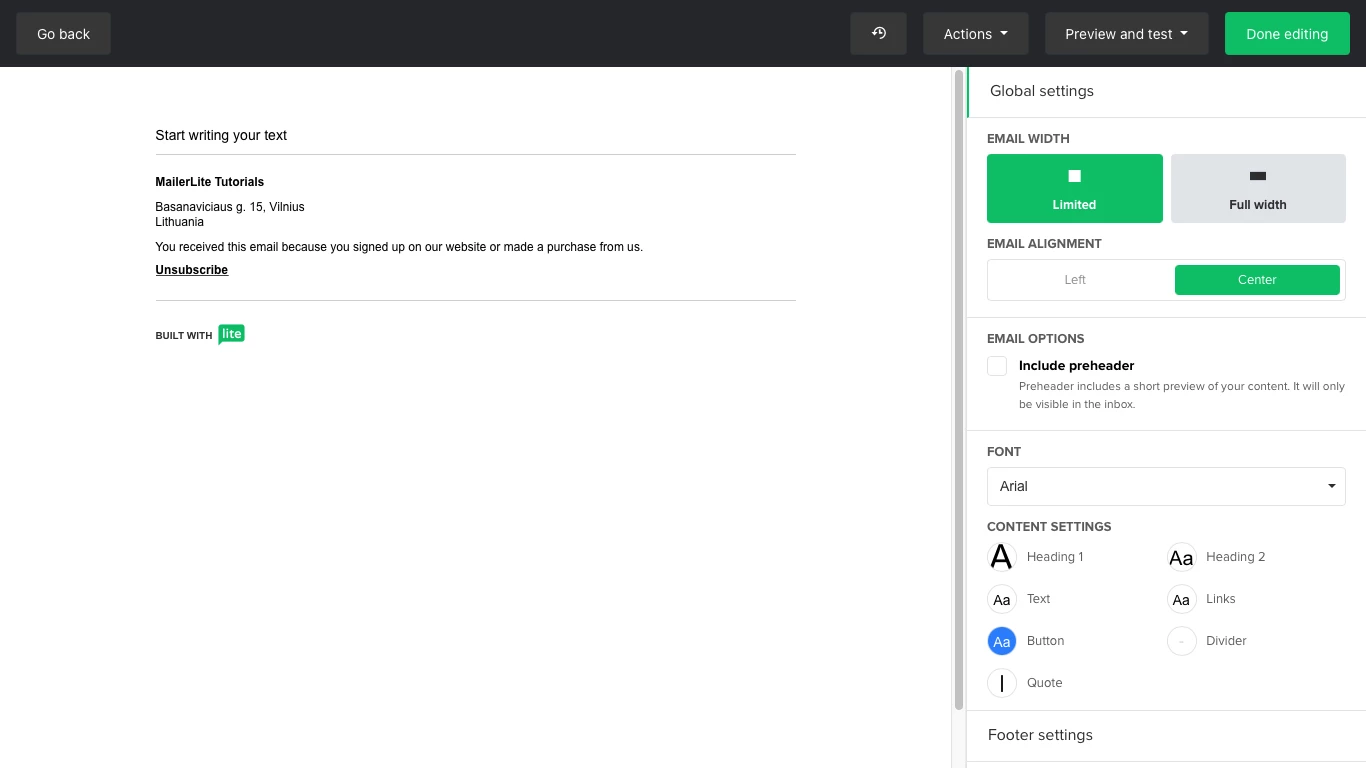This screenshot has width=1366, height=768.
Task: Open Text style settings icon
Action: click(1001, 599)
